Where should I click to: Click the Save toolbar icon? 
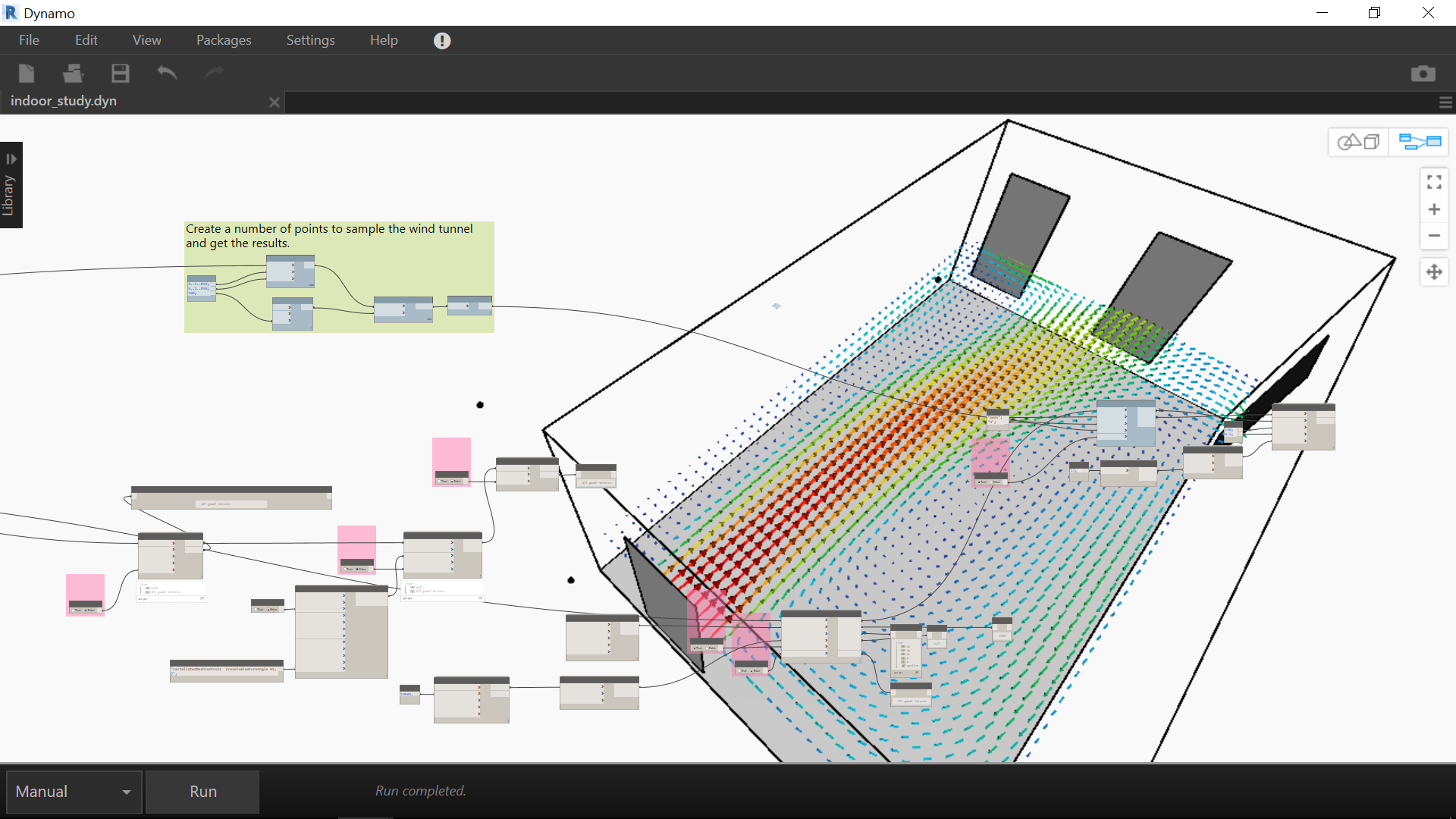pos(121,73)
